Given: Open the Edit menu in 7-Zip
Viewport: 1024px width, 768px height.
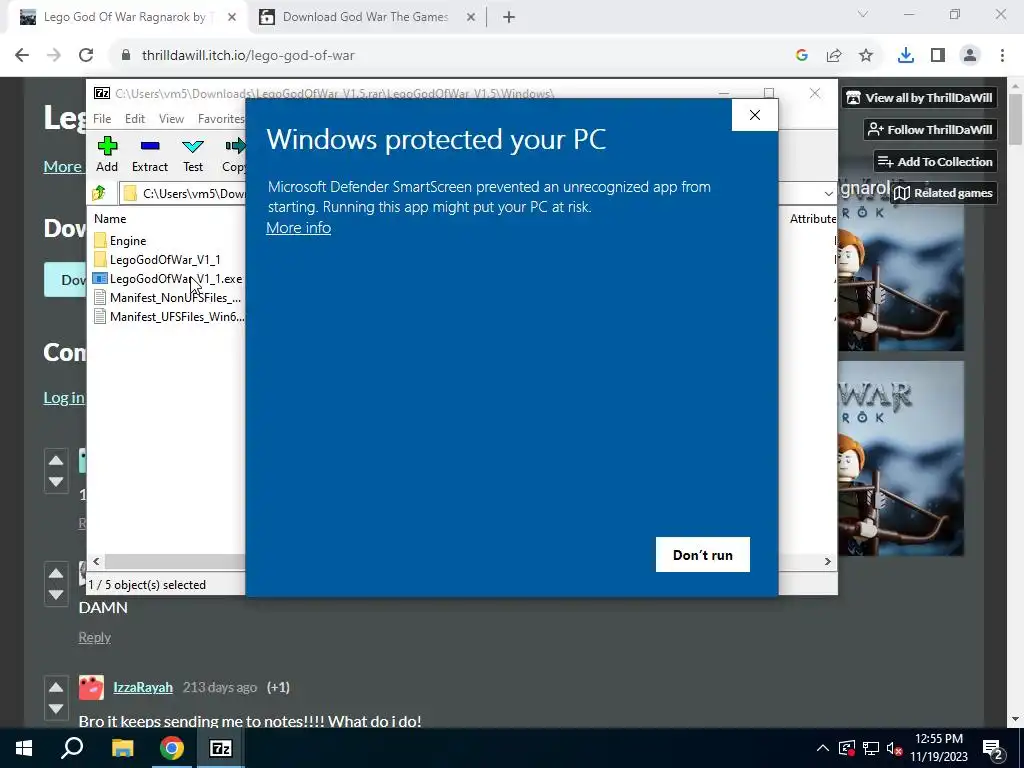Looking at the screenshot, I should pos(135,118).
